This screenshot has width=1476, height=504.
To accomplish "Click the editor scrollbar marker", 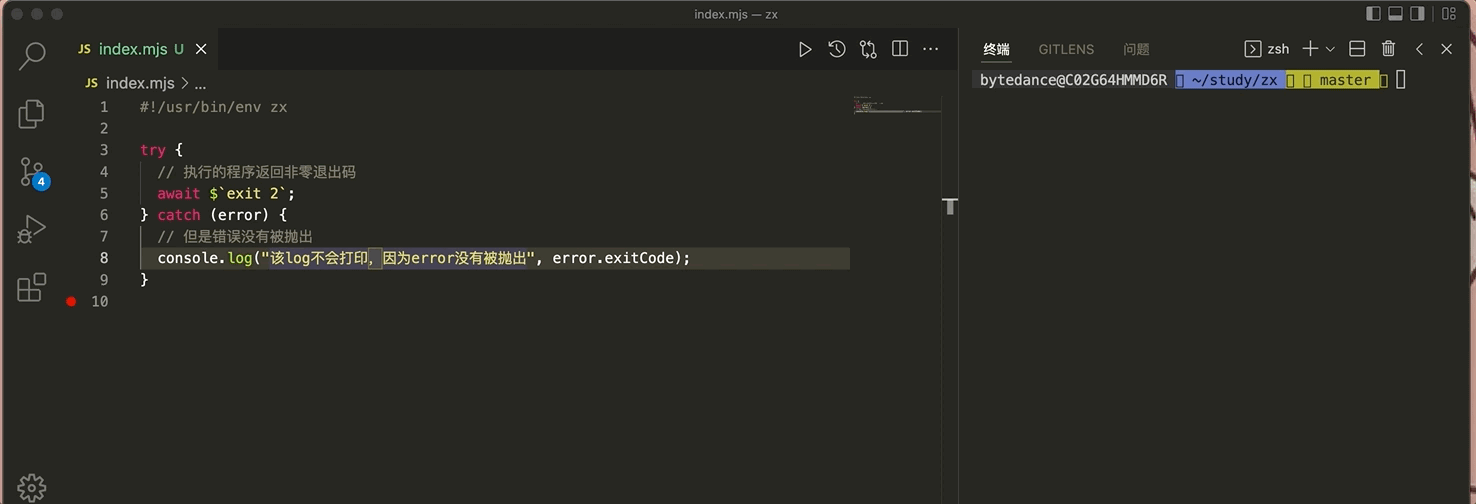I will pos(950,207).
